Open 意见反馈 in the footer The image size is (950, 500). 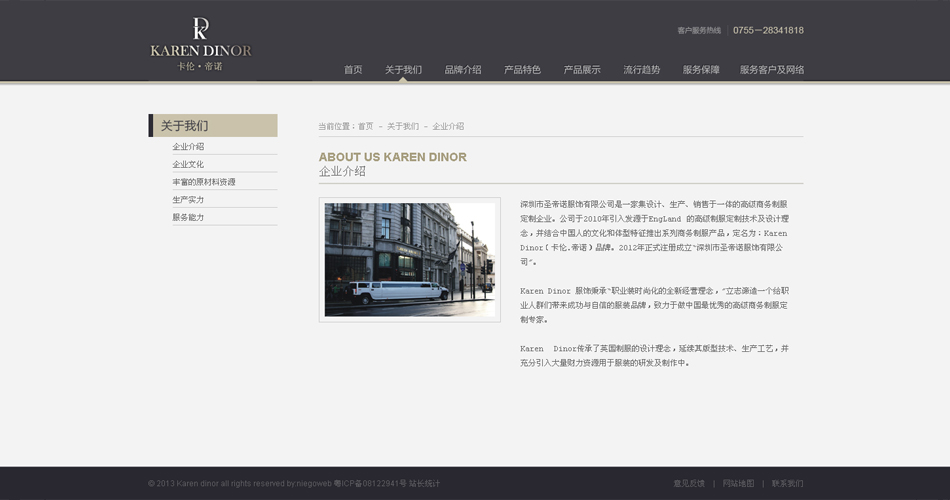(x=689, y=484)
